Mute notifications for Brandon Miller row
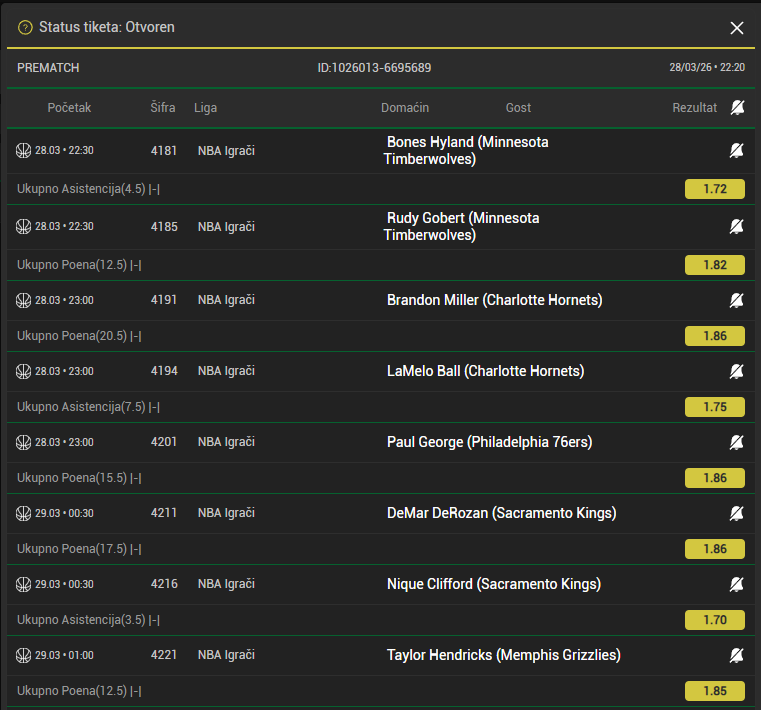The width and height of the screenshot is (761, 710). coord(737,300)
